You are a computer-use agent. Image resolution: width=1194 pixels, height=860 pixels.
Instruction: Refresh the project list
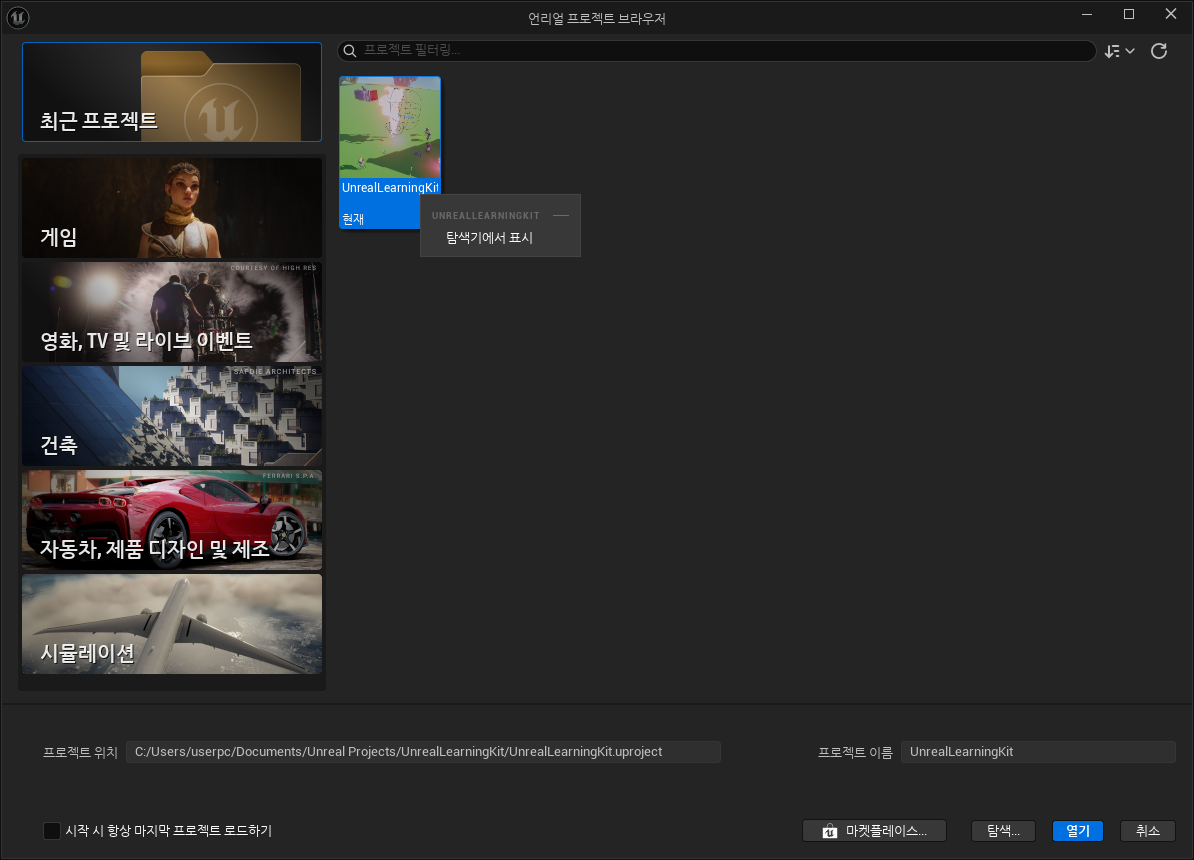tap(1159, 51)
